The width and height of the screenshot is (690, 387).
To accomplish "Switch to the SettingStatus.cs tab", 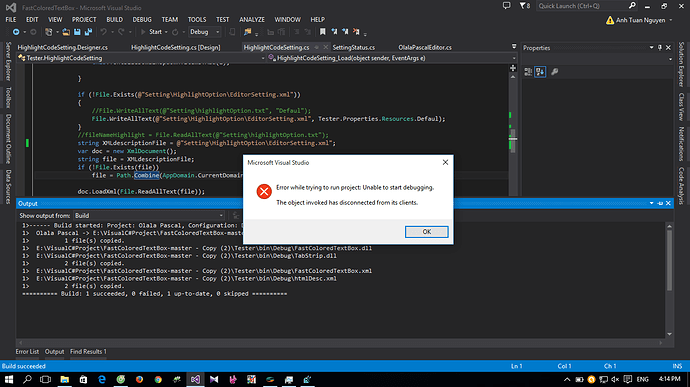I will click(x=353, y=47).
